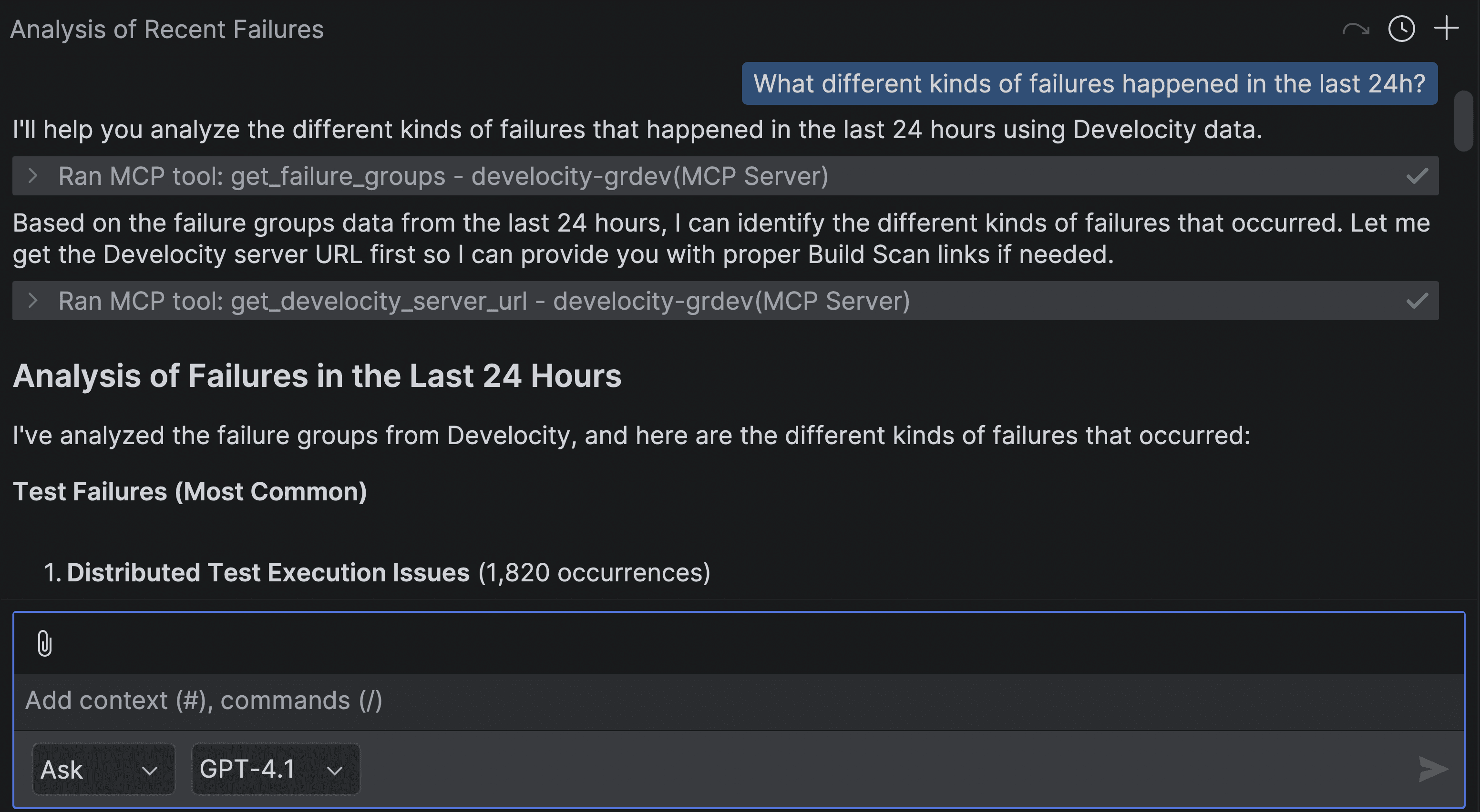Click the curved export arrow icon
Viewport: 1480px width, 812px height.
[x=1356, y=29]
